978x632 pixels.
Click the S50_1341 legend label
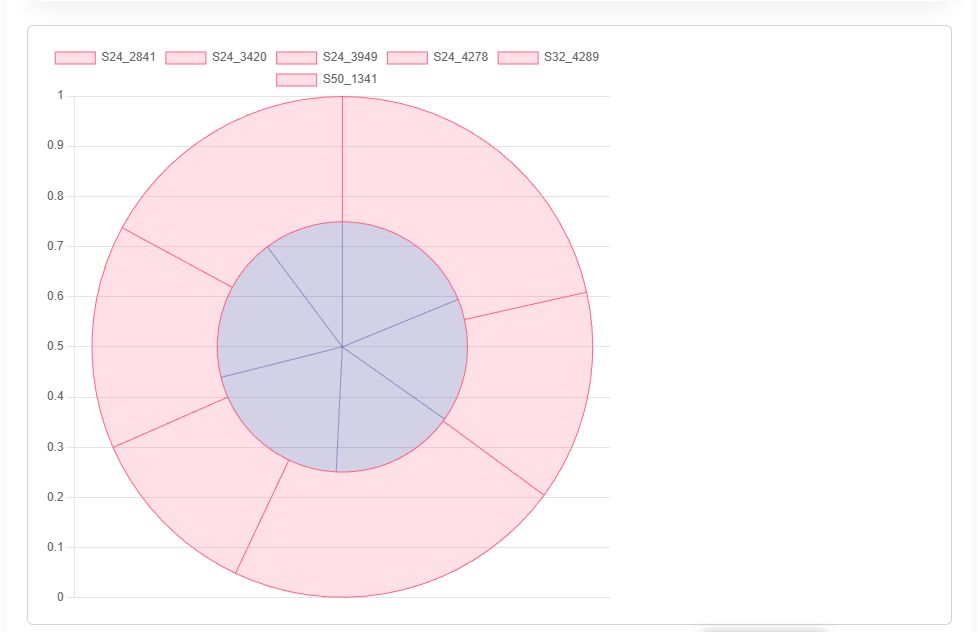[350, 79]
